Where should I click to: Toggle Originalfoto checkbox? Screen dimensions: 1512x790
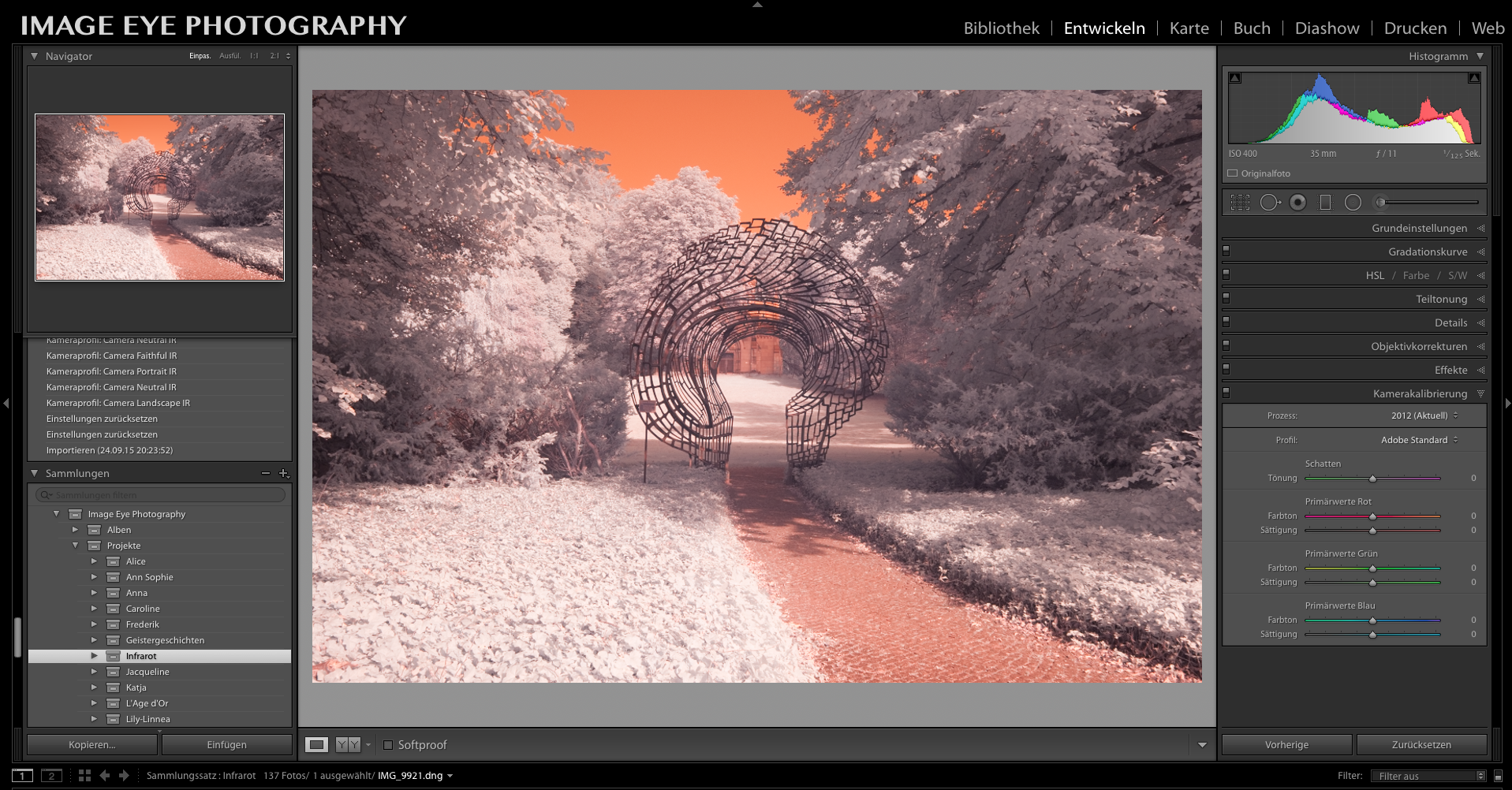tap(1233, 173)
